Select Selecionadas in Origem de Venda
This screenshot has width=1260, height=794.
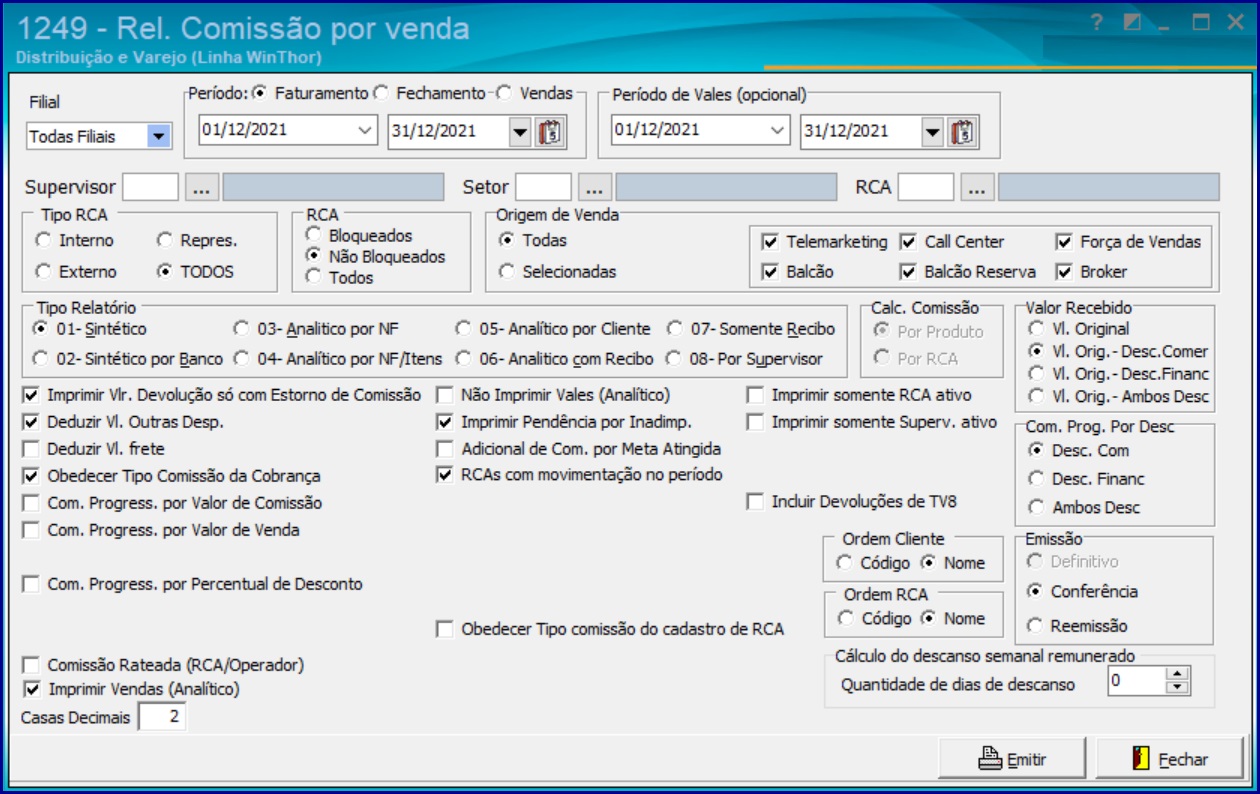coord(558,272)
